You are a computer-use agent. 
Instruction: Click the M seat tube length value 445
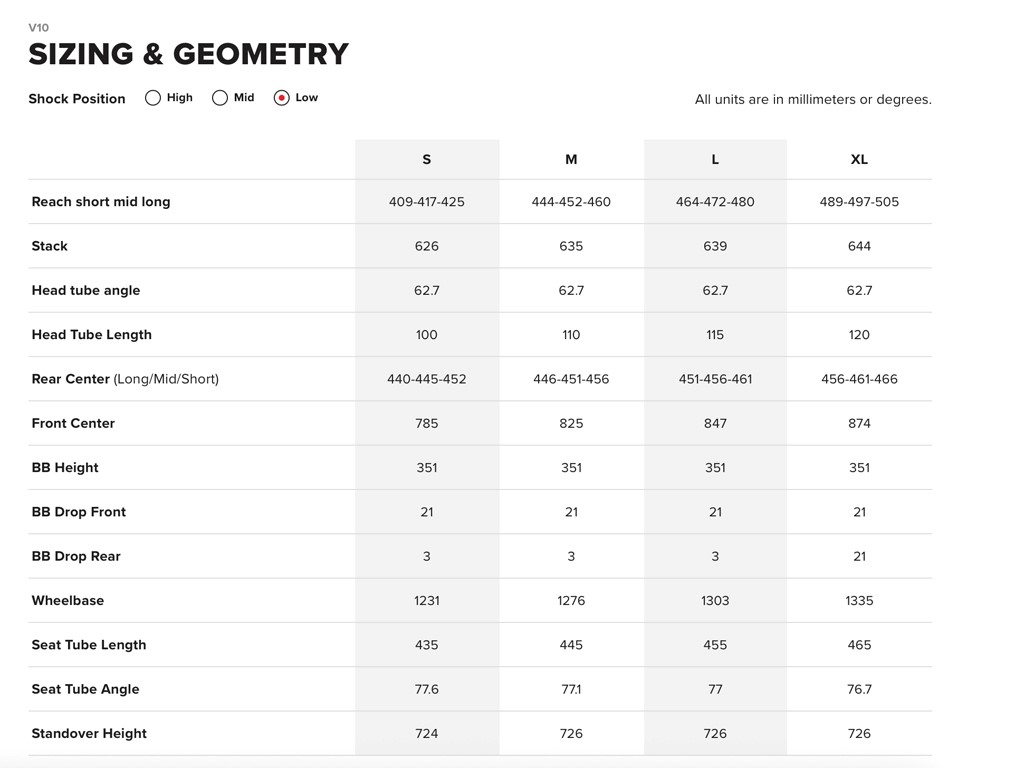(571, 645)
